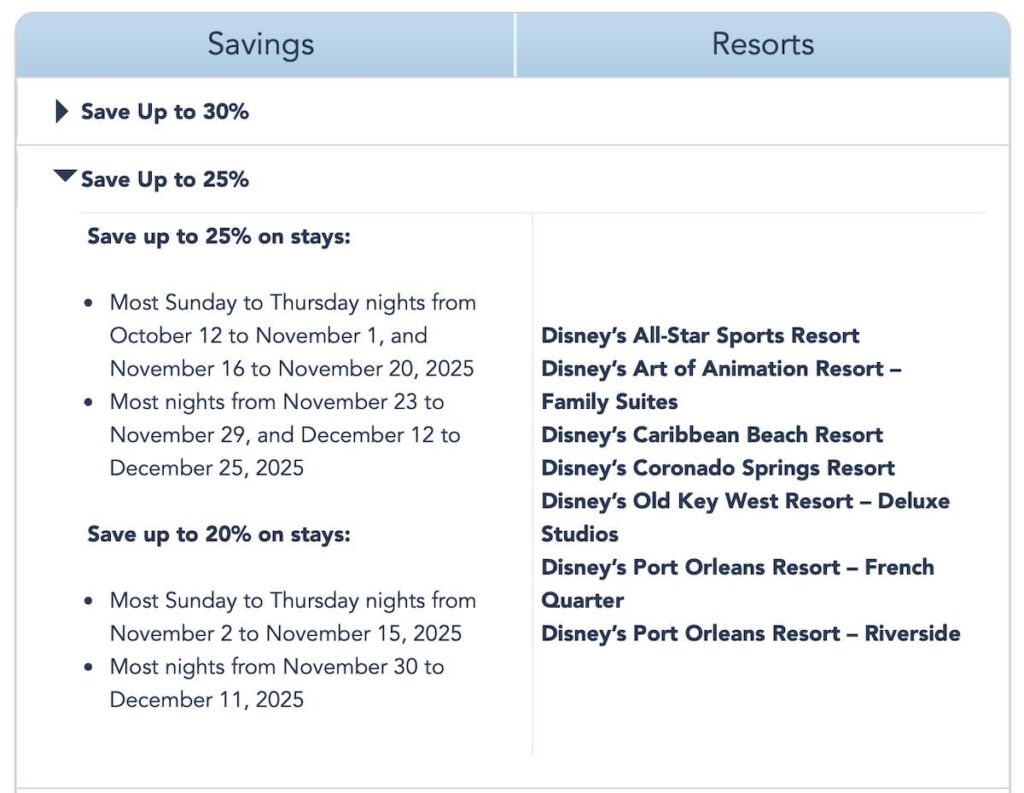Viewport: 1024px width, 793px height.
Task: Click Disney's Port Orleans Resort – Riverside
Action: point(750,633)
